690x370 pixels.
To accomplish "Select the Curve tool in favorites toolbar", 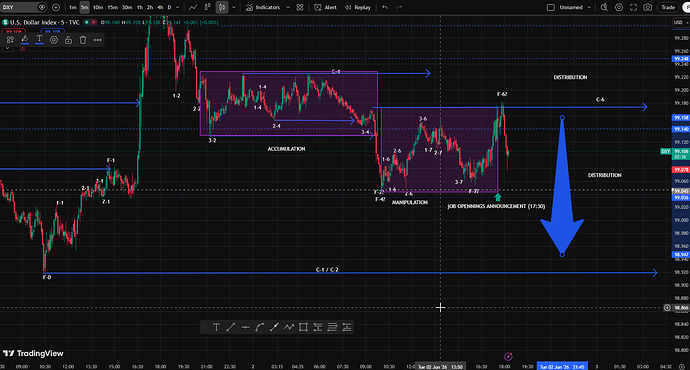I will [260, 327].
